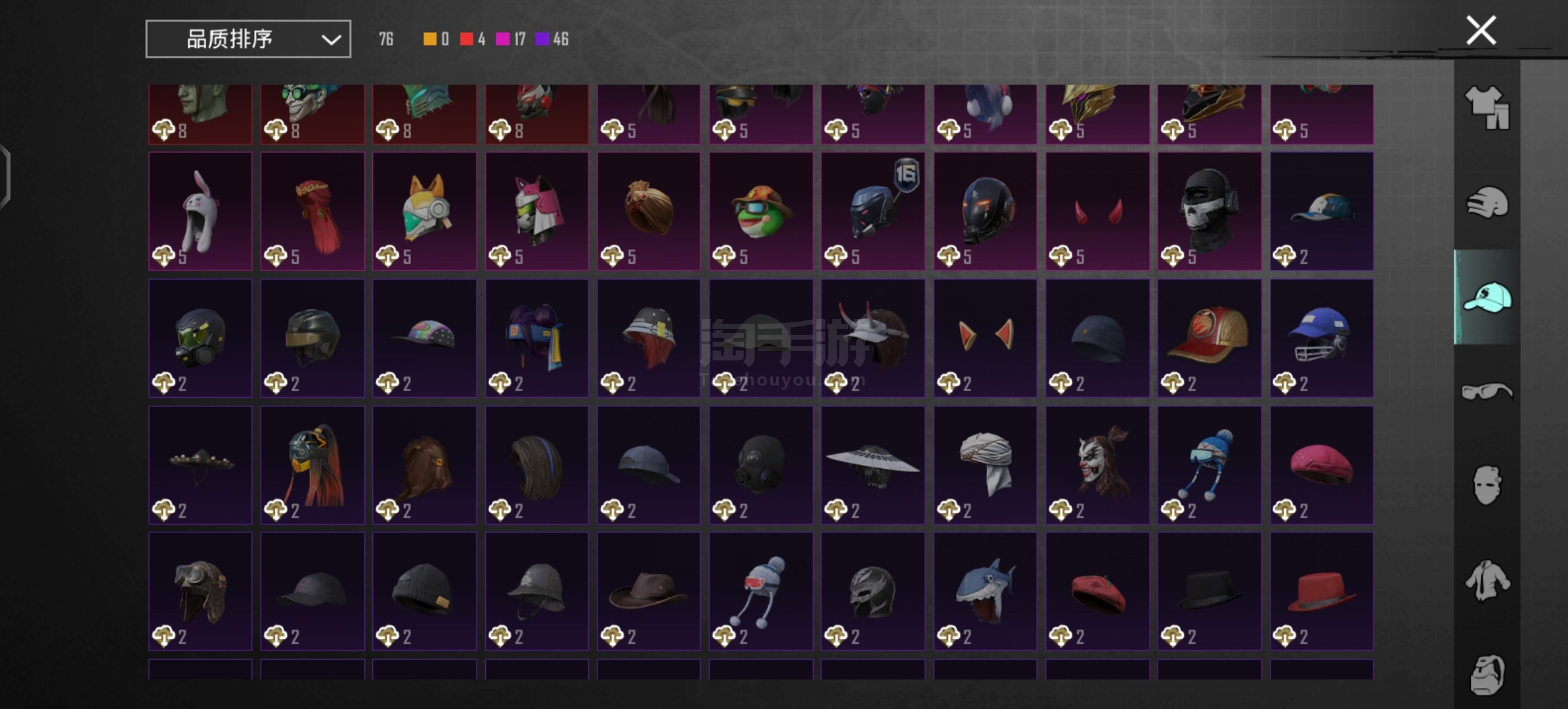The width and height of the screenshot is (1568, 709).
Task: Close the inventory screen with X
Action: 1481,30
